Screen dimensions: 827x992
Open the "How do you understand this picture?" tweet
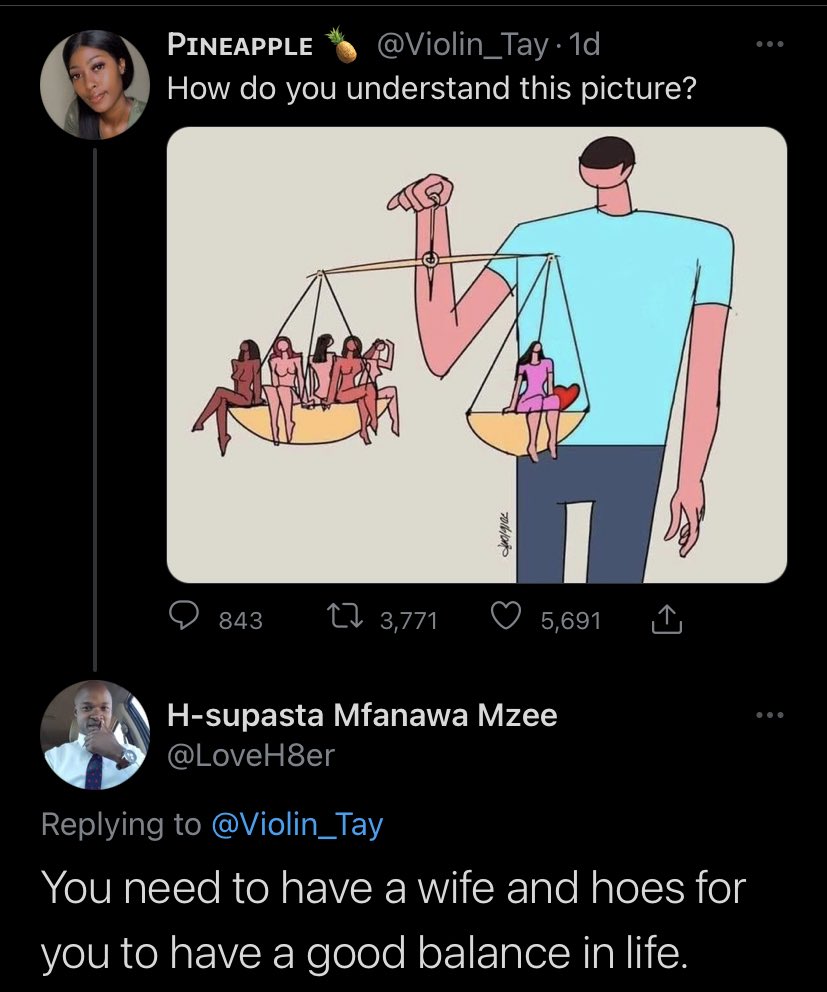tap(431, 89)
